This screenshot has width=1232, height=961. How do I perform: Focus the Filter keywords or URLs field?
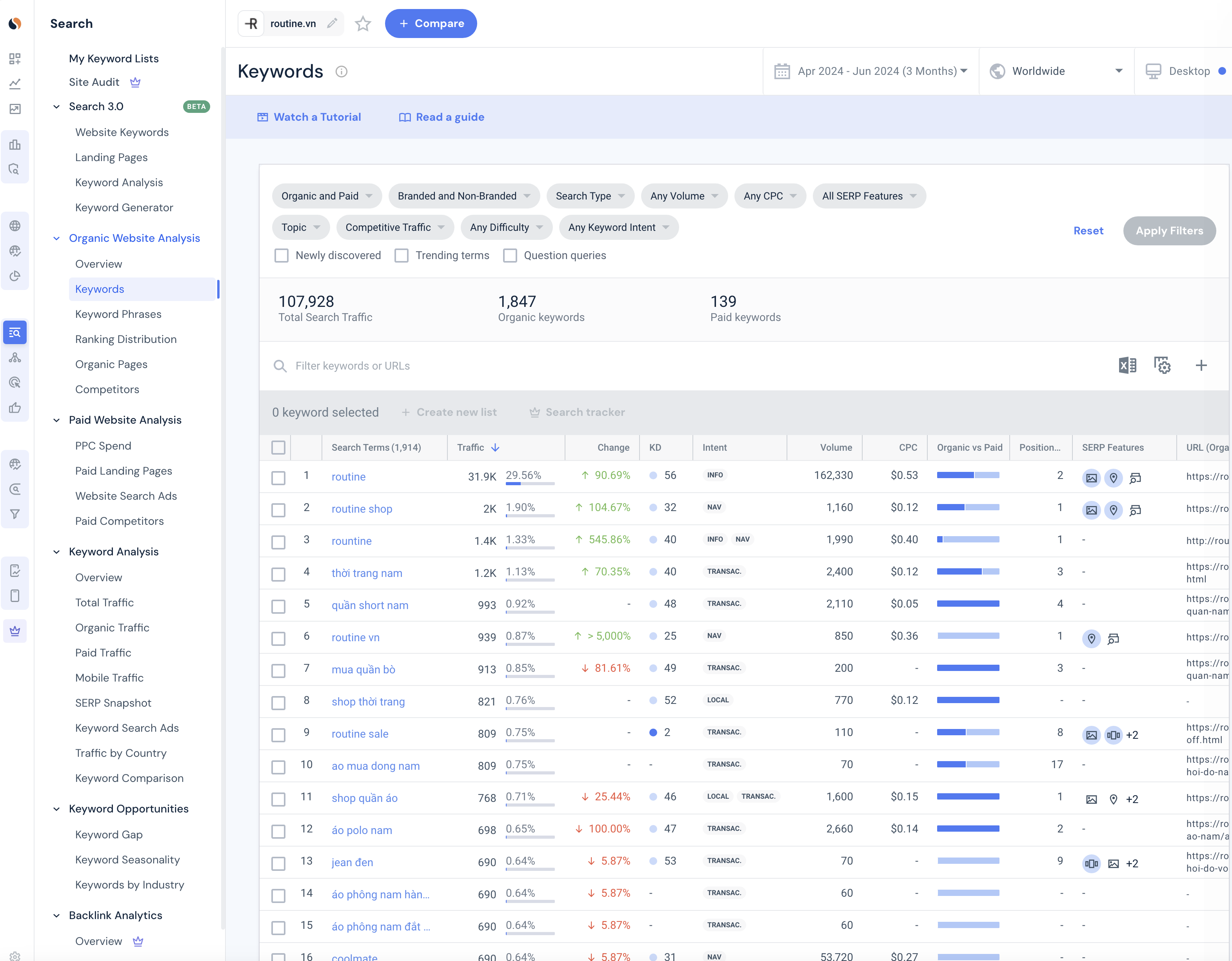pyautogui.click(x=353, y=365)
